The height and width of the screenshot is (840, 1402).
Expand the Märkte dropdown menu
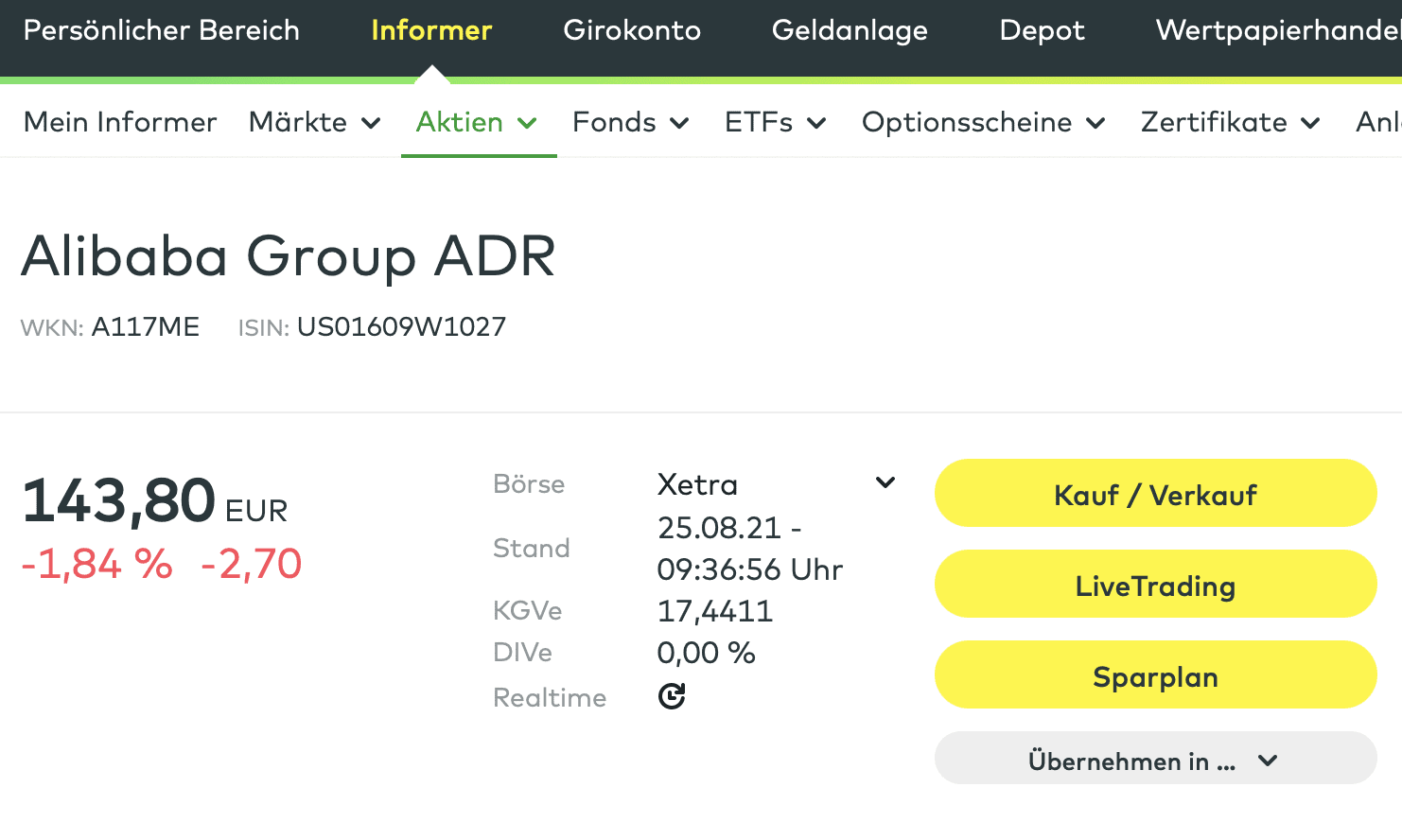(x=315, y=121)
